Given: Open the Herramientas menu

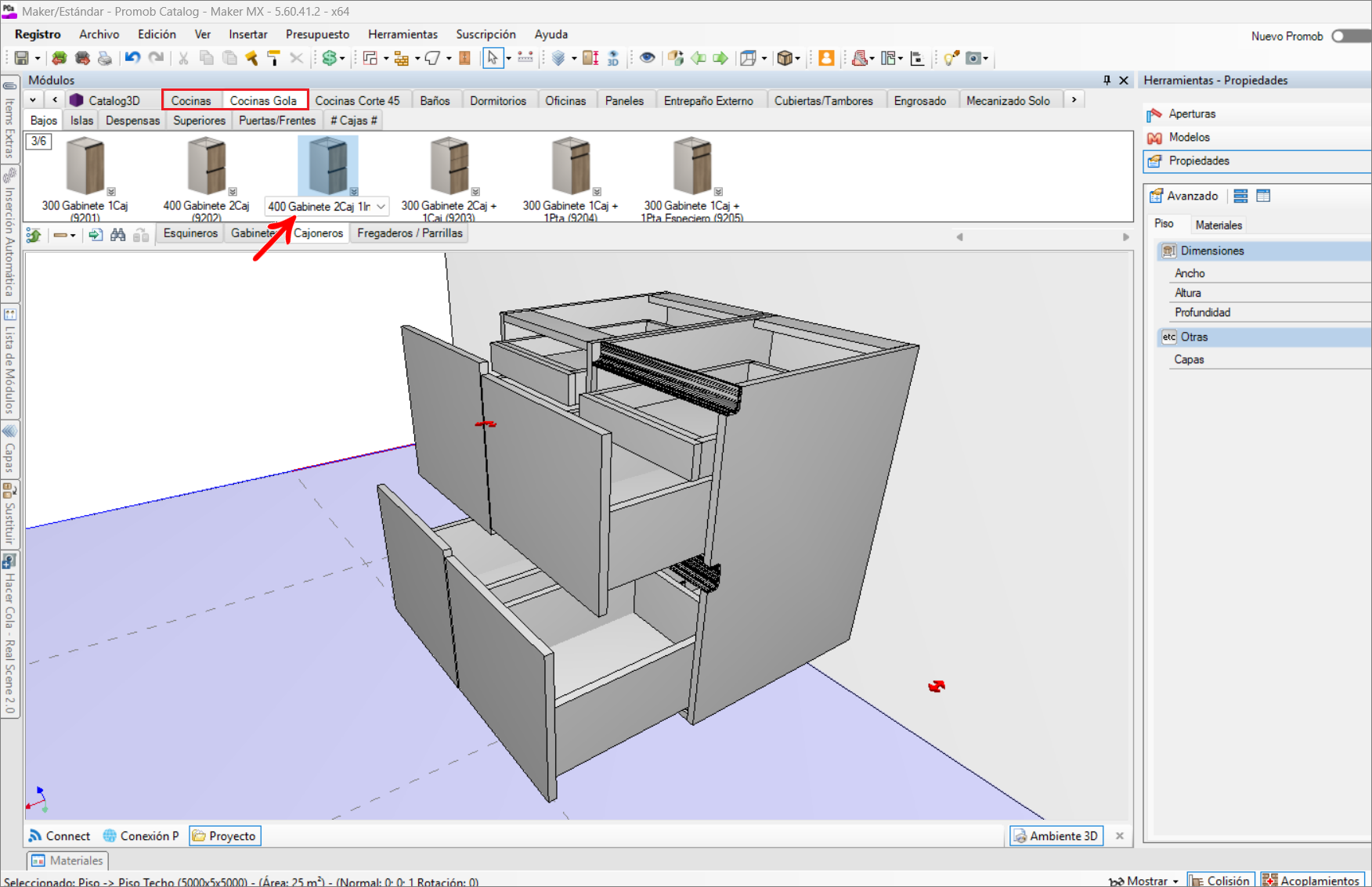Looking at the screenshot, I should 403,34.
